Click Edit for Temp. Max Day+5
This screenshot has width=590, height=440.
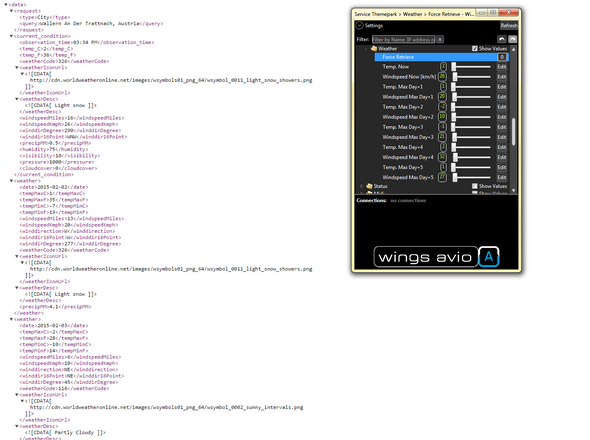coord(502,167)
